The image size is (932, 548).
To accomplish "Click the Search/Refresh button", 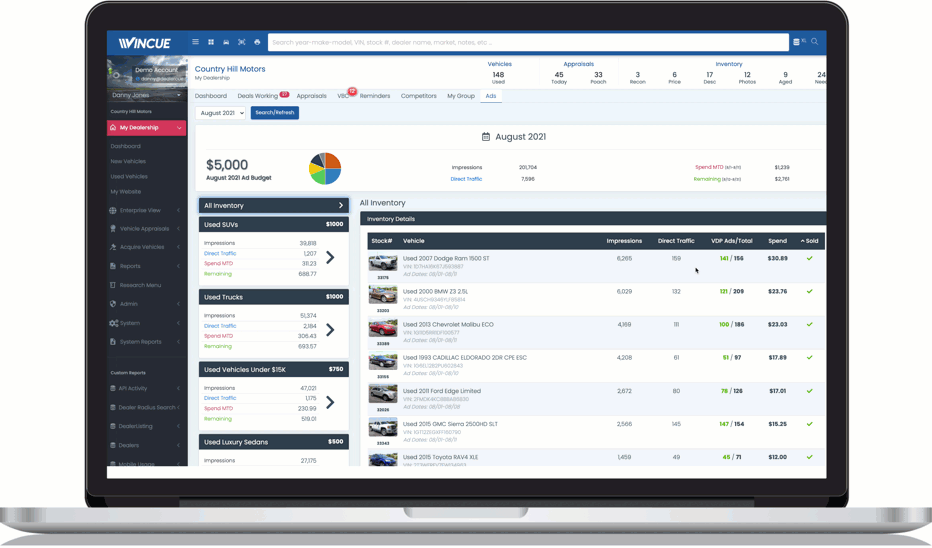I will pos(275,113).
